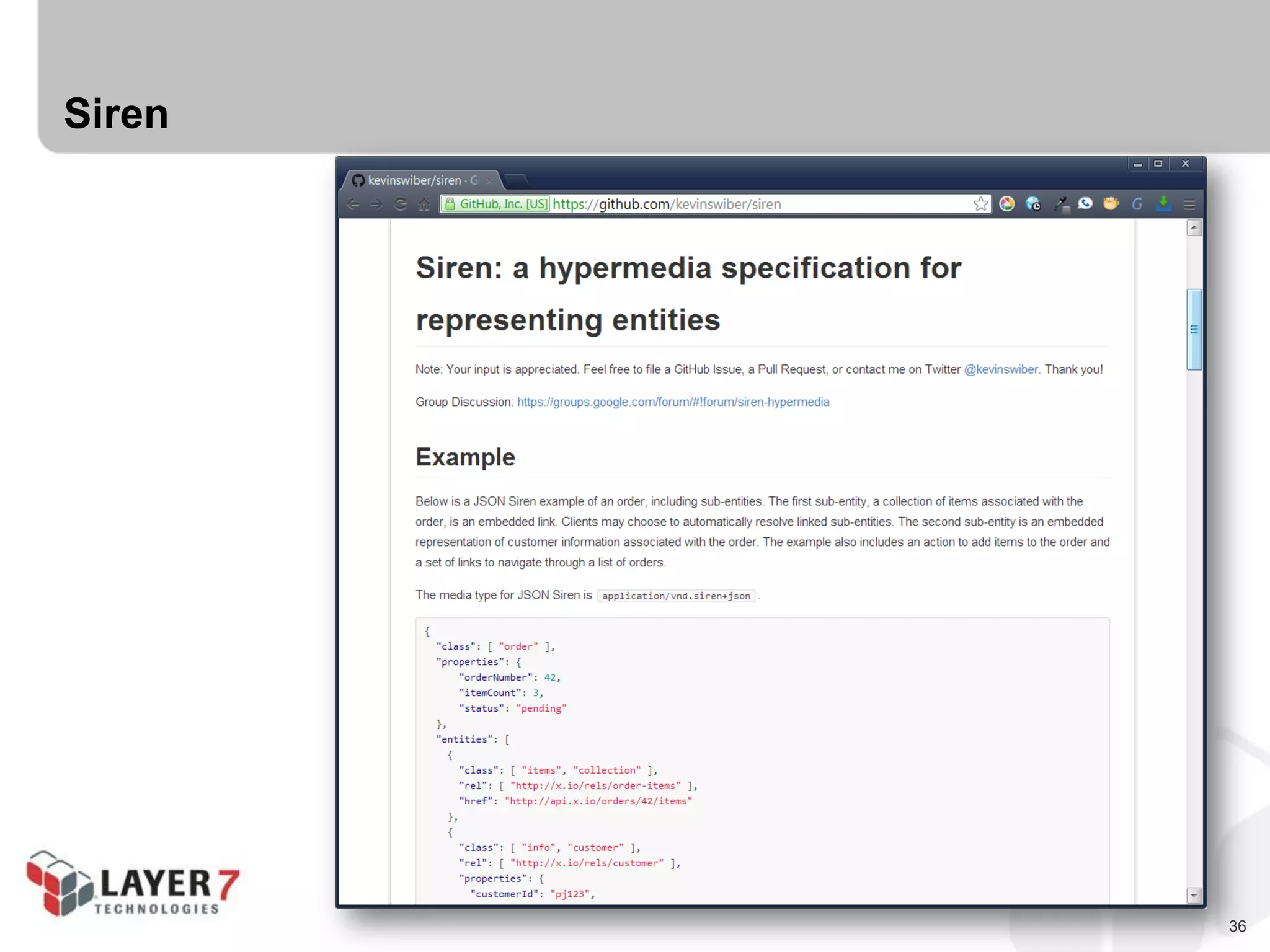Image resolution: width=1270 pixels, height=952 pixels.
Task: Bookmark page with the star icon
Action: 980,204
